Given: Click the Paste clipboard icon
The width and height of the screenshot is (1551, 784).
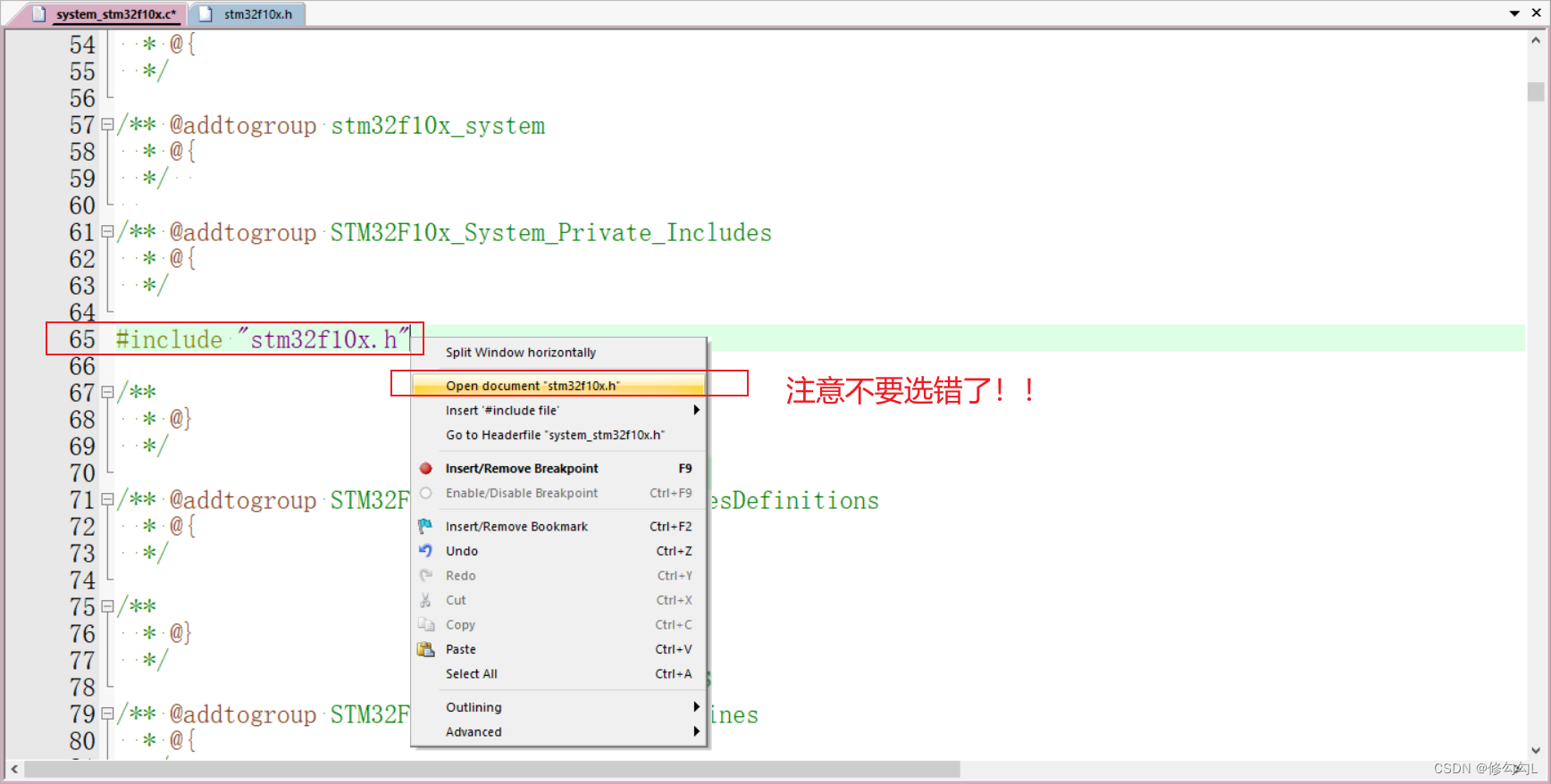Looking at the screenshot, I should tap(426, 649).
